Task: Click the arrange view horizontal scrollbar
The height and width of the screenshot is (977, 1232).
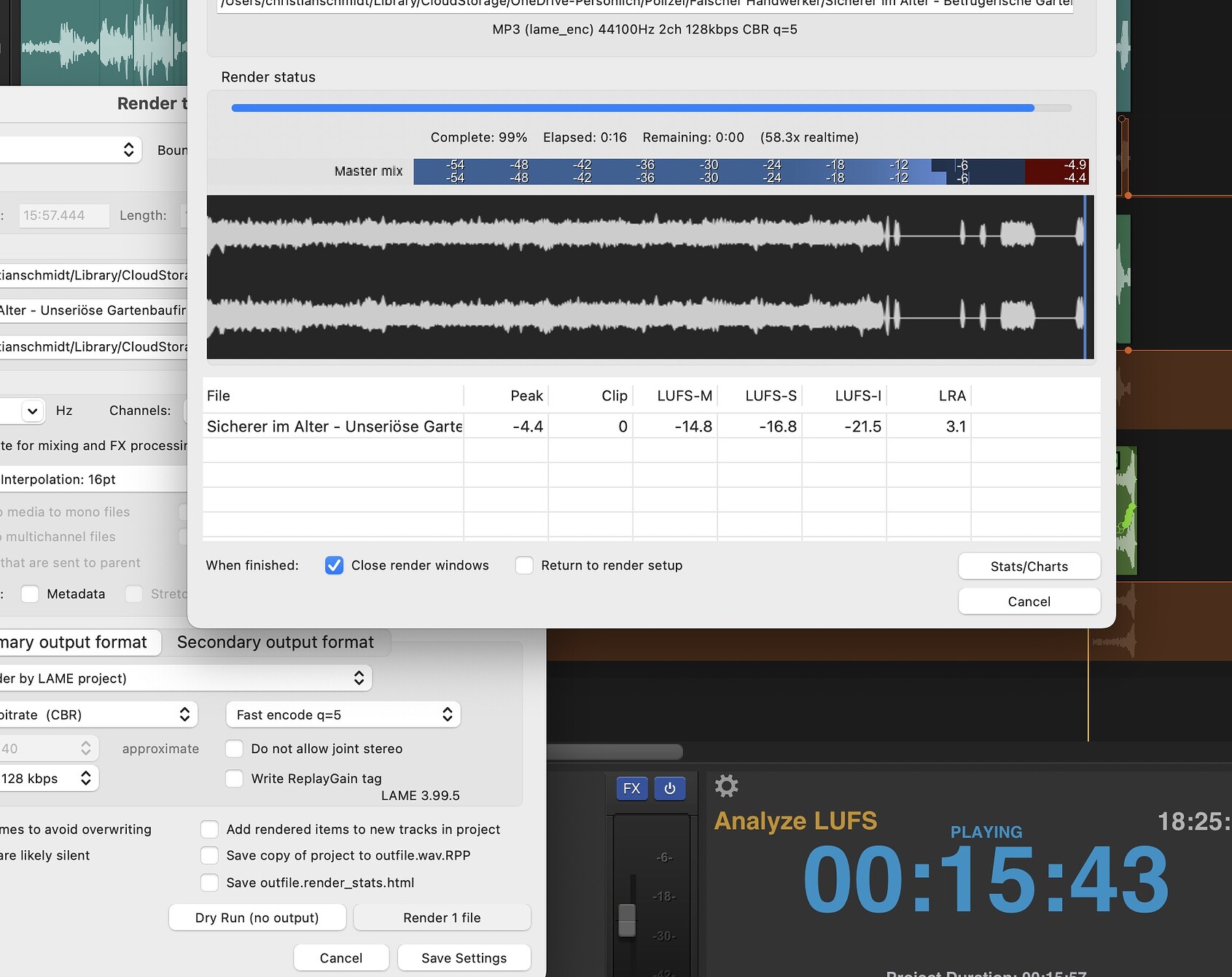Action: click(615, 752)
